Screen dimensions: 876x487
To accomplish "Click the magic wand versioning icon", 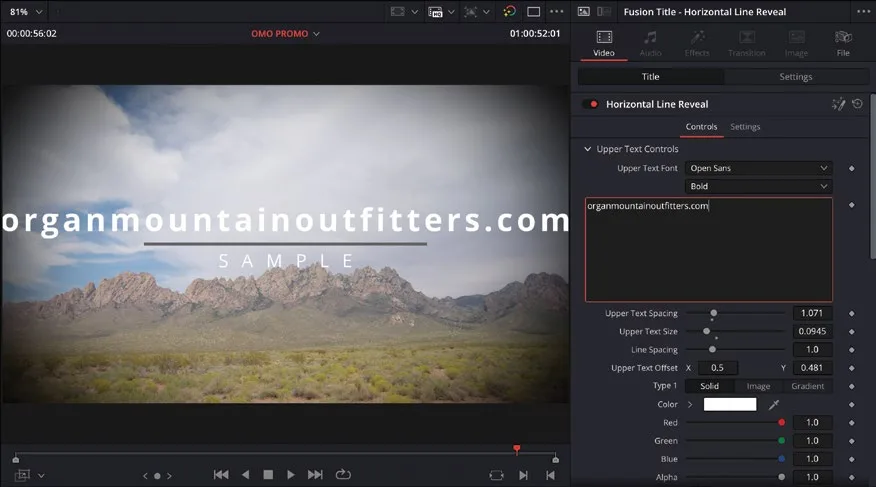I will [838, 104].
